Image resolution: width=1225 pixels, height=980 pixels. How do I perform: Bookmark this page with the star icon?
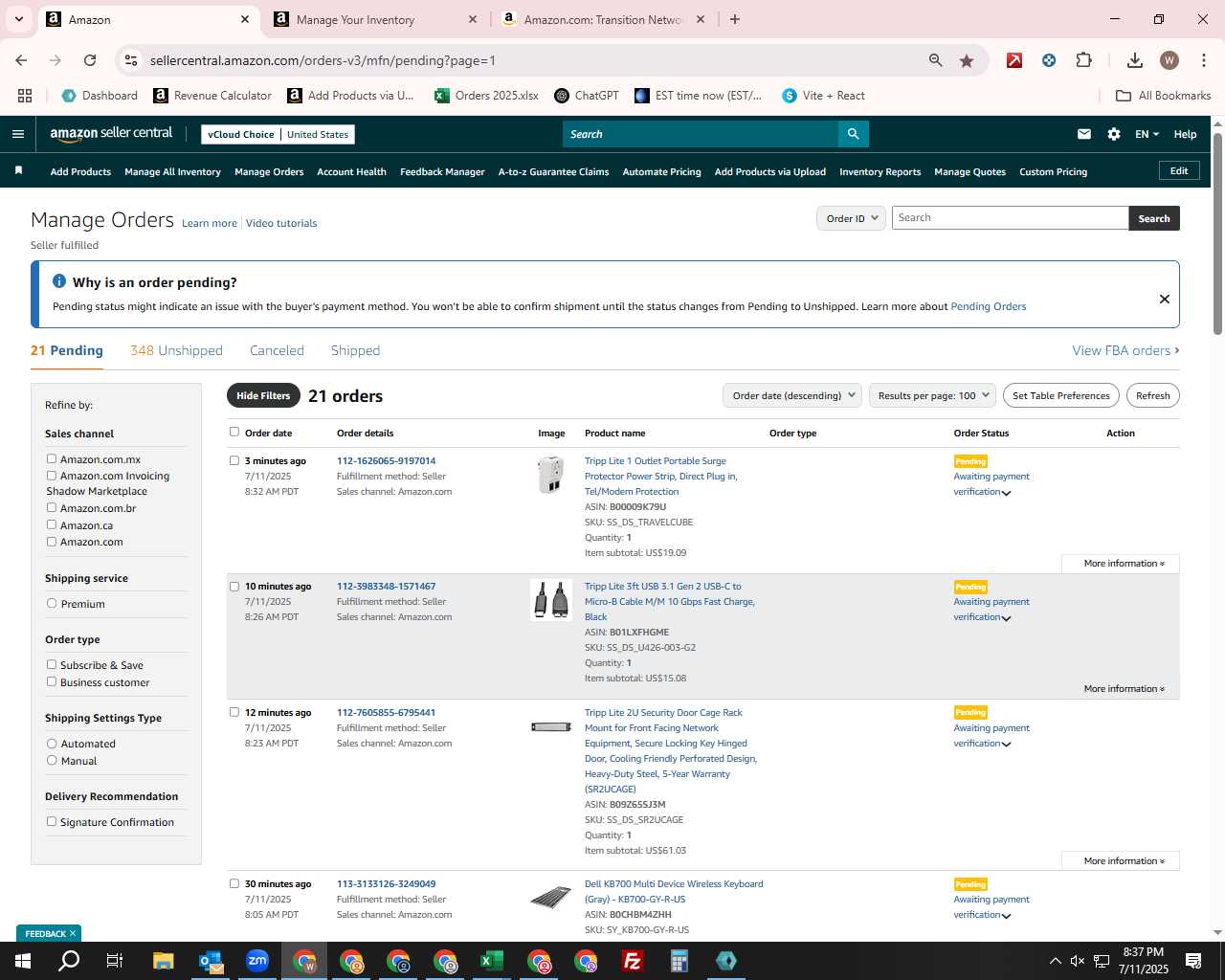tap(967, 60)
